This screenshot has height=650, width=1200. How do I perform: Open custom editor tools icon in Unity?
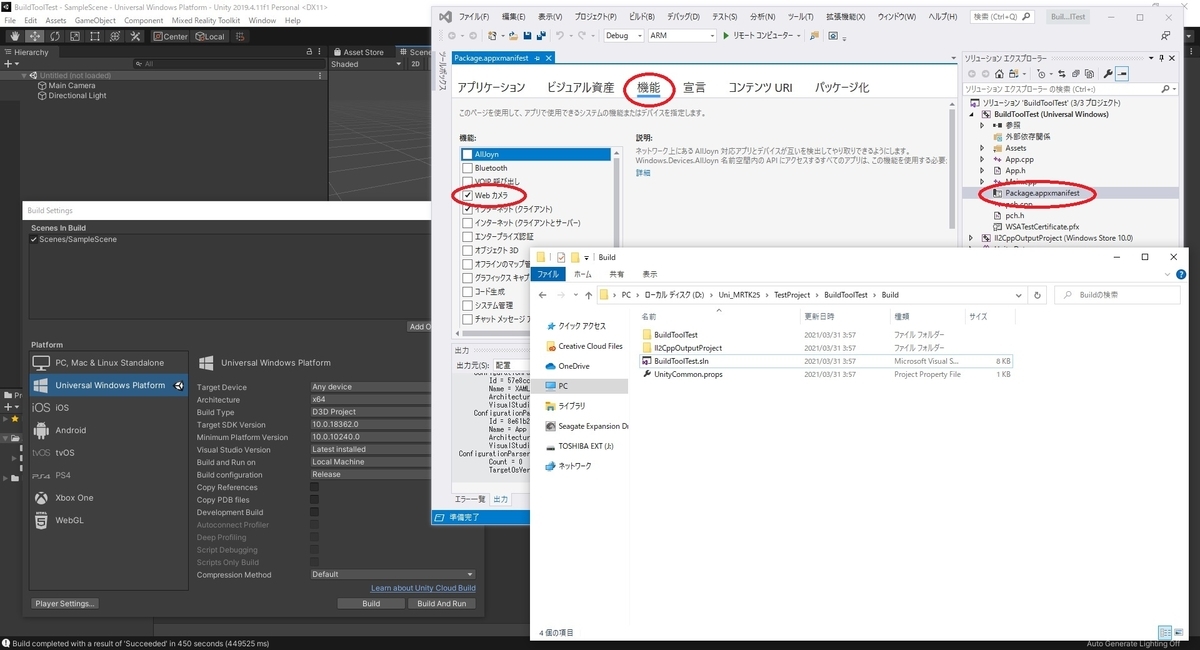(x=135, y=36)
